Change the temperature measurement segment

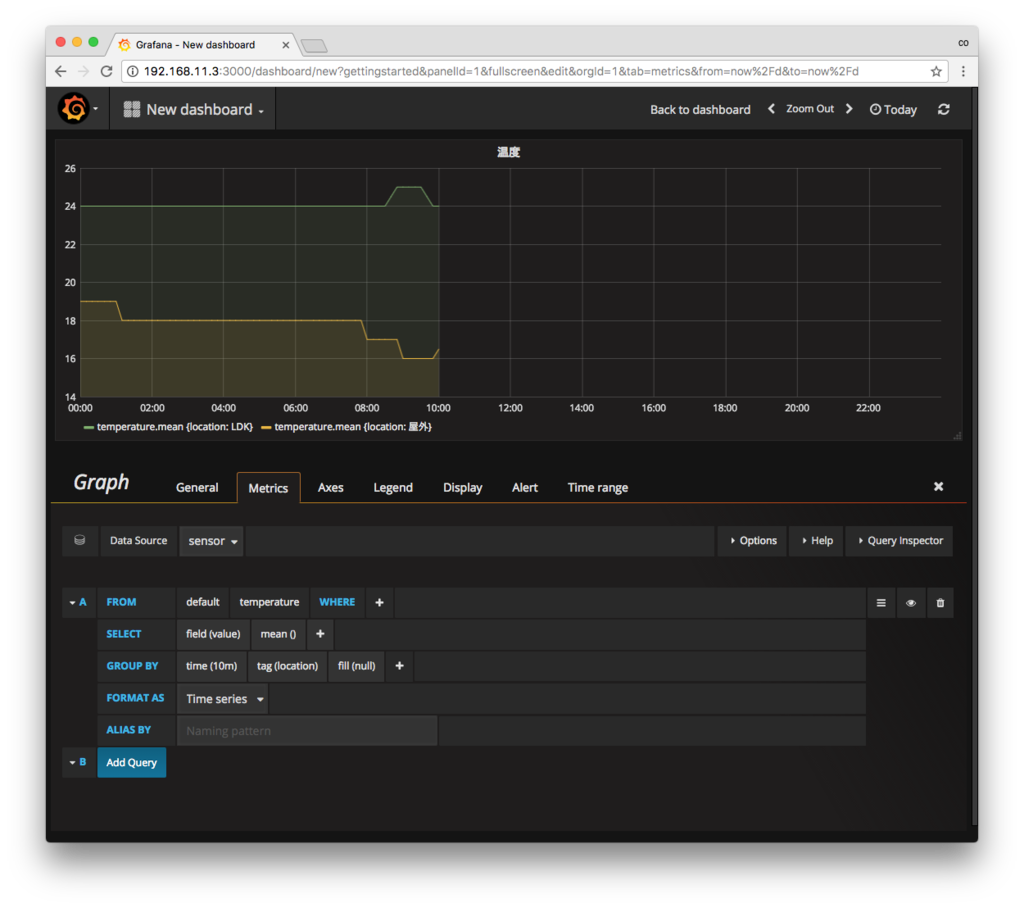coord(269,602)
